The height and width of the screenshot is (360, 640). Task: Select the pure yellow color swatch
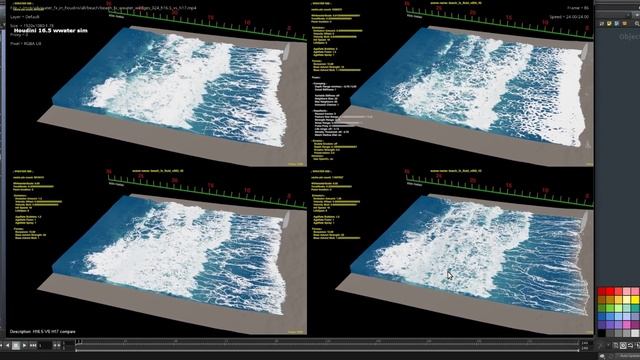635,300
